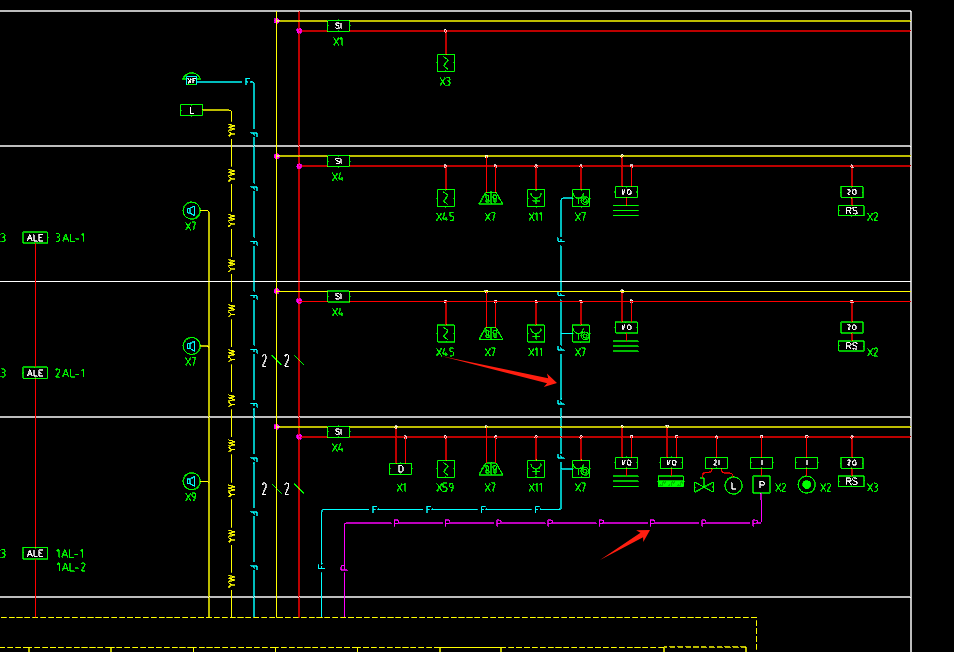The width and height of the screenshot is (954, 652).
Task: Select the horizontal cyan F line near bottom
Action: [x=441, y=509]
